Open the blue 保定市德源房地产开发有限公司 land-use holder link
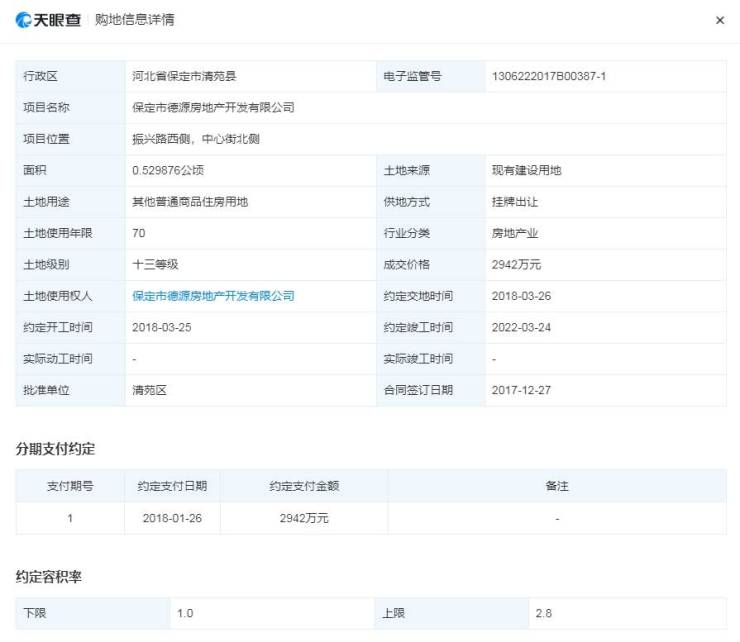This screenshot has width=740, height=642. pyautogui.click(x=213, y=296)
